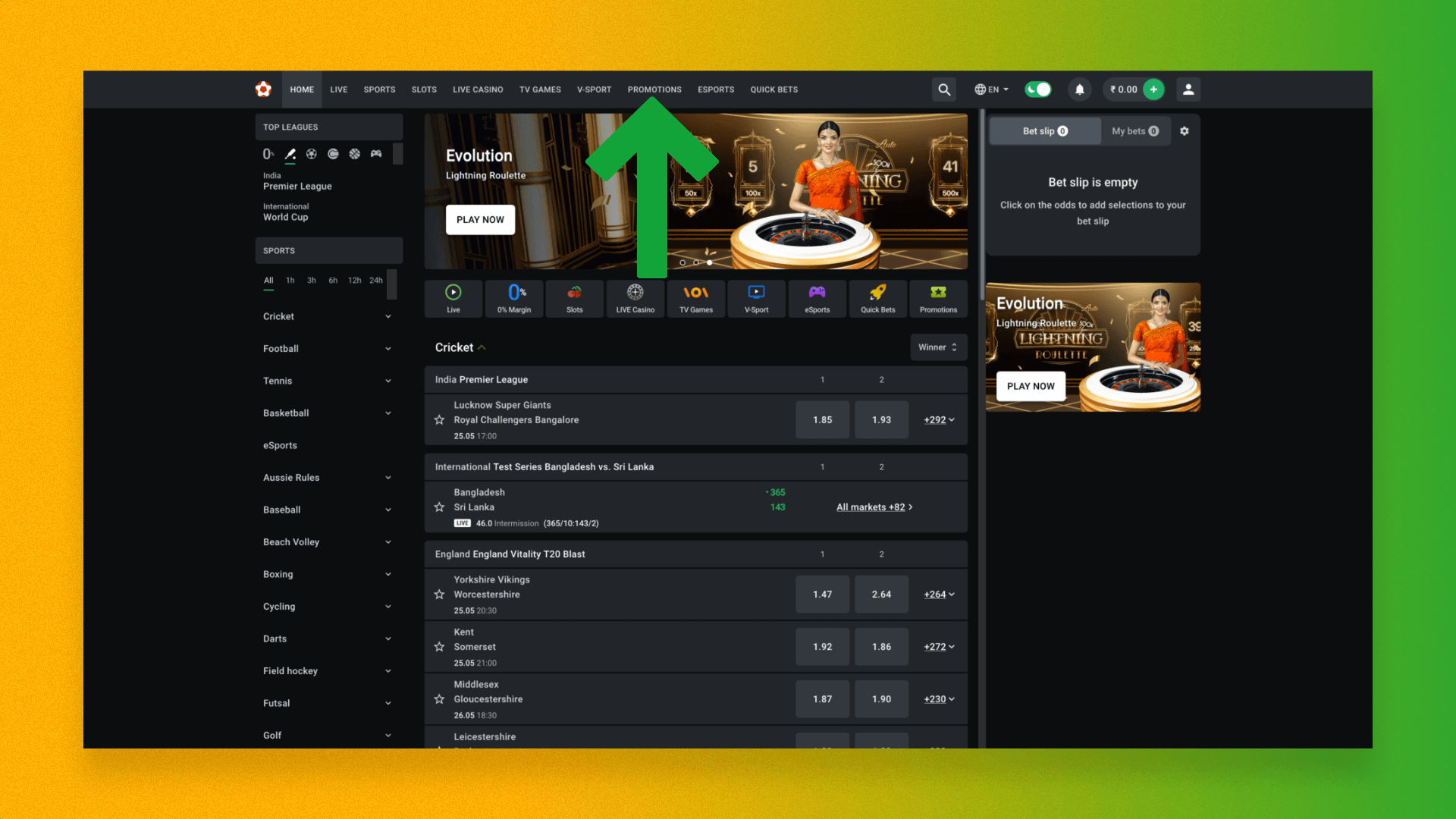Select the All time filter

tap(268, 281)
